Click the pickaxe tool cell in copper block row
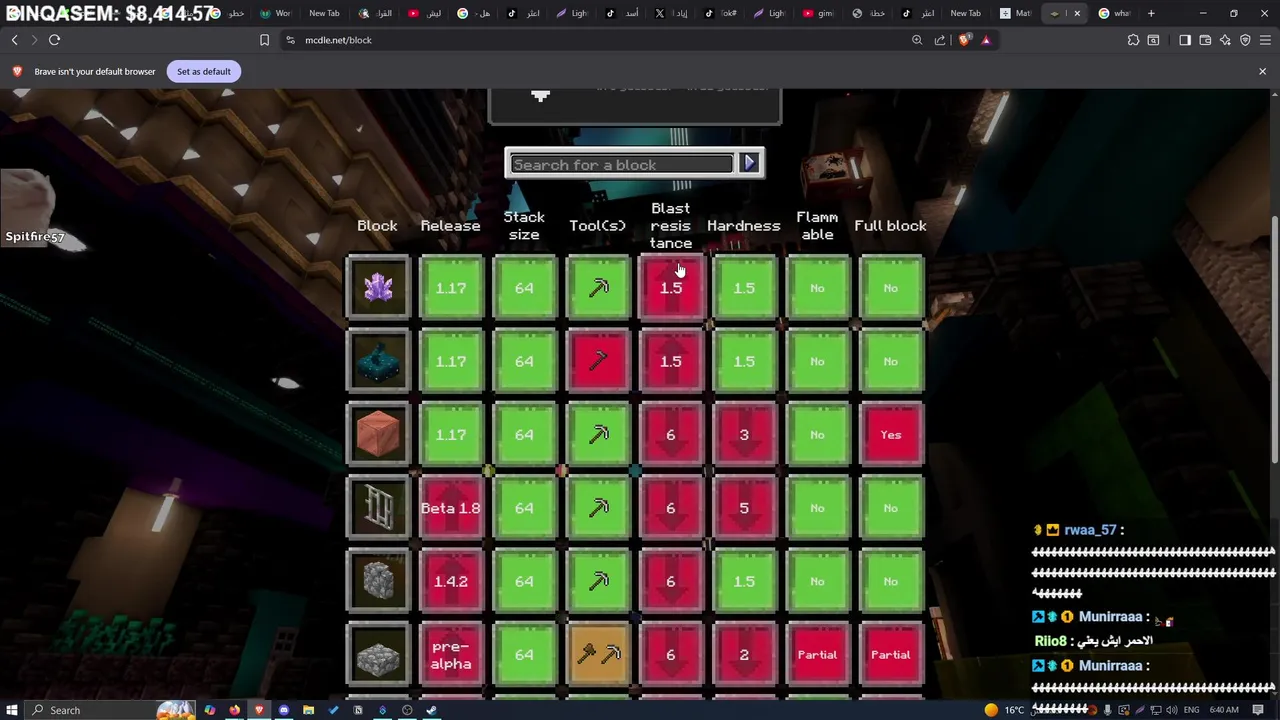Viewport: 1280px width, 720px height. tap(598, 435)
